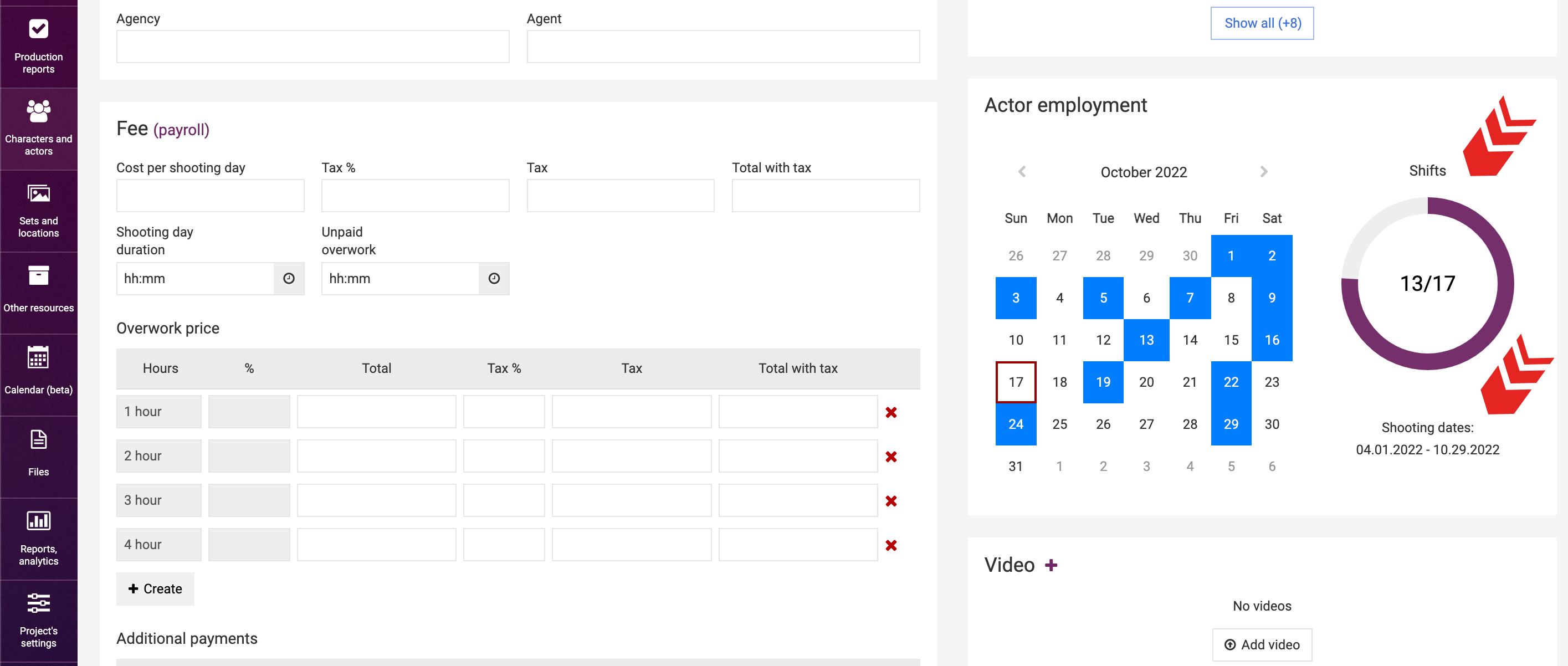The height and width of the screenshot is (666, 1568).
Task: Click the Add video button
Action: point(1263,645)
